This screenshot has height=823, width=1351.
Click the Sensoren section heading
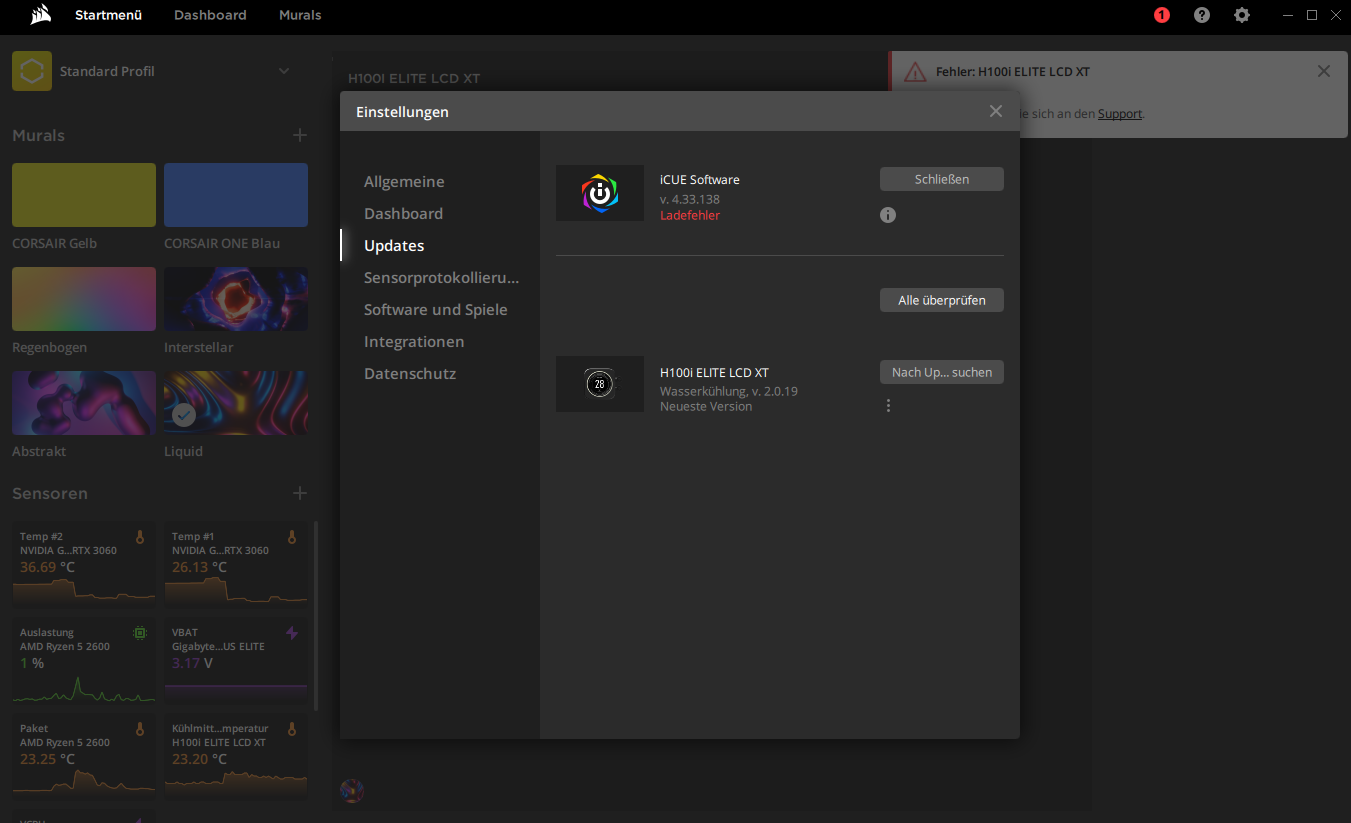pos(50,493)
